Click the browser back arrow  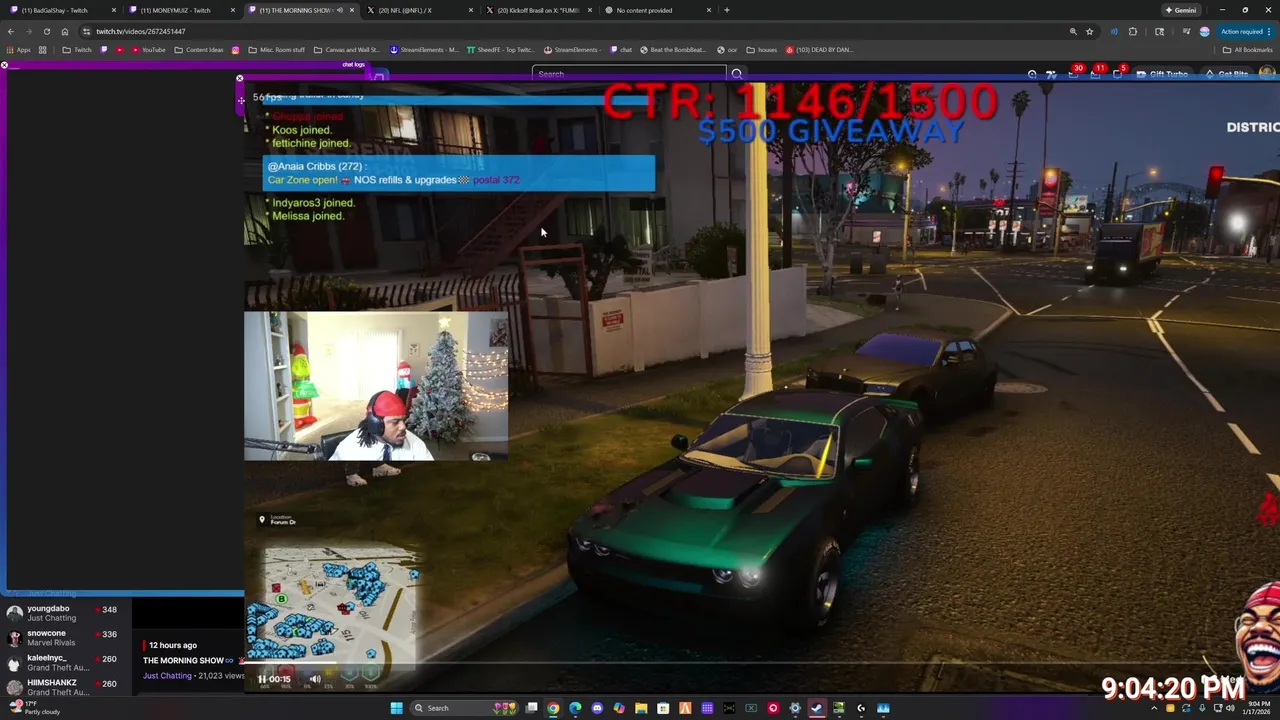(11, 31)
